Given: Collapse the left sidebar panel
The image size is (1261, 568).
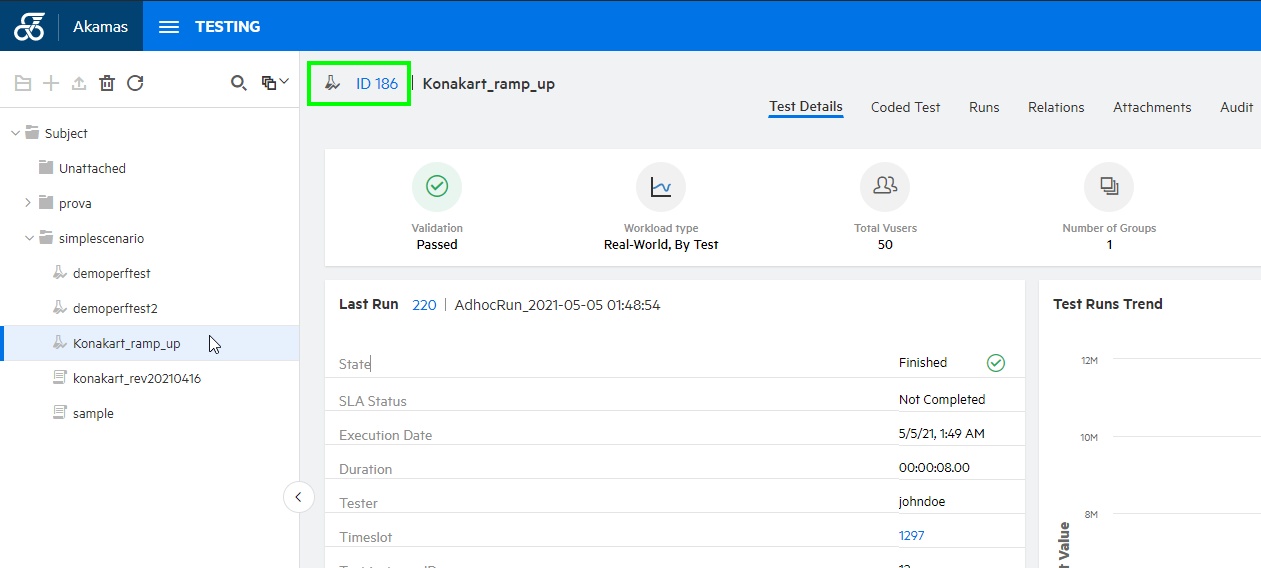Looking at the screenshot, I should (x=299, y=497).
